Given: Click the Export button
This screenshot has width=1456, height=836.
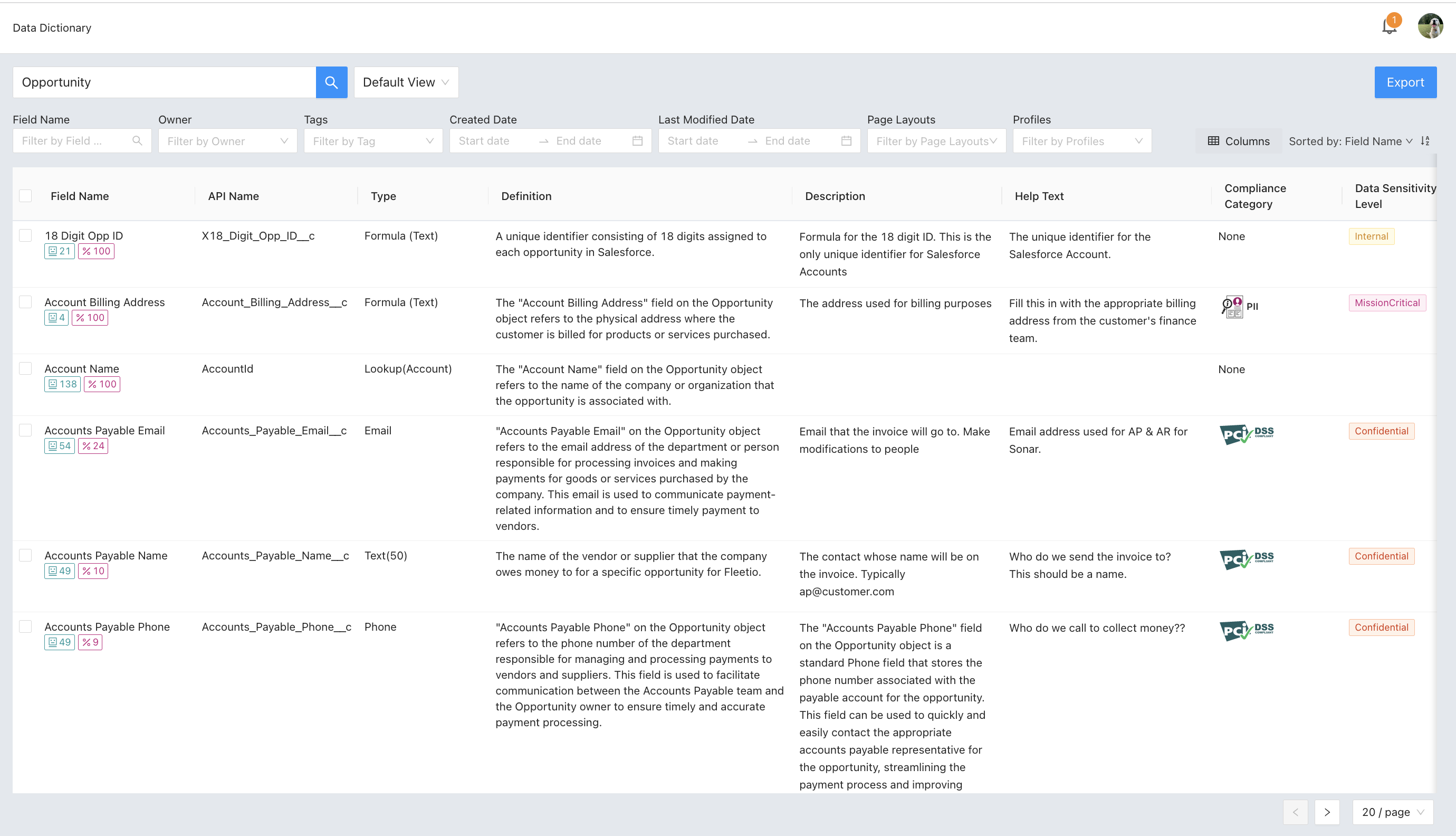Looking at the screenshot, I should 1405,82.
